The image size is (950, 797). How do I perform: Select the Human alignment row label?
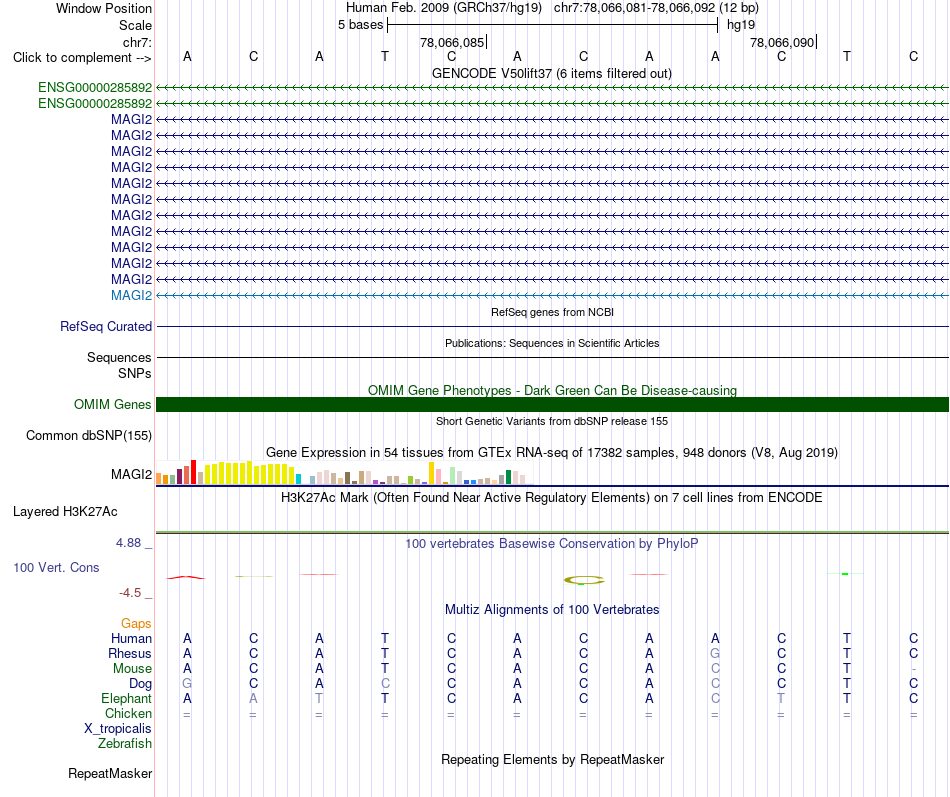[131, 638]
